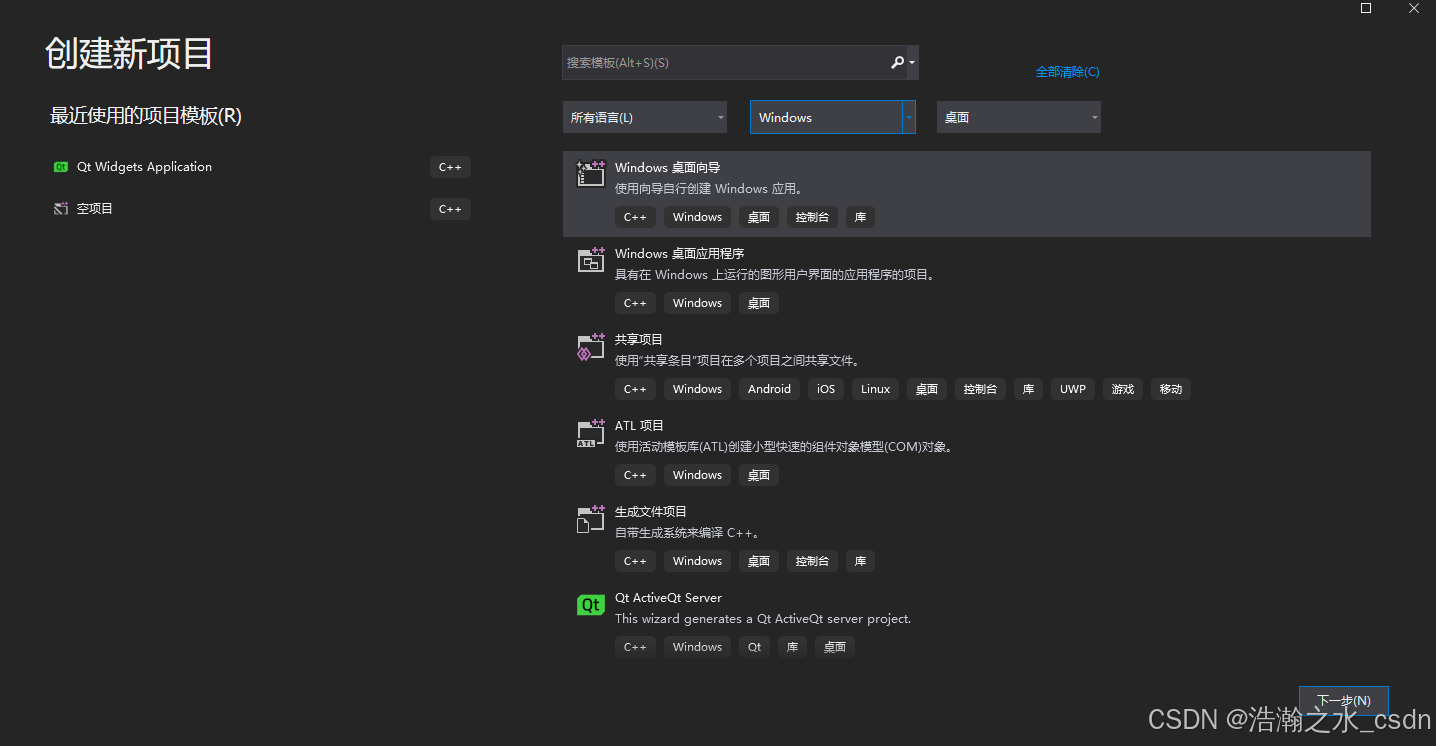Click the Qt Widgets Application recent icon

(x=61, y=167)
